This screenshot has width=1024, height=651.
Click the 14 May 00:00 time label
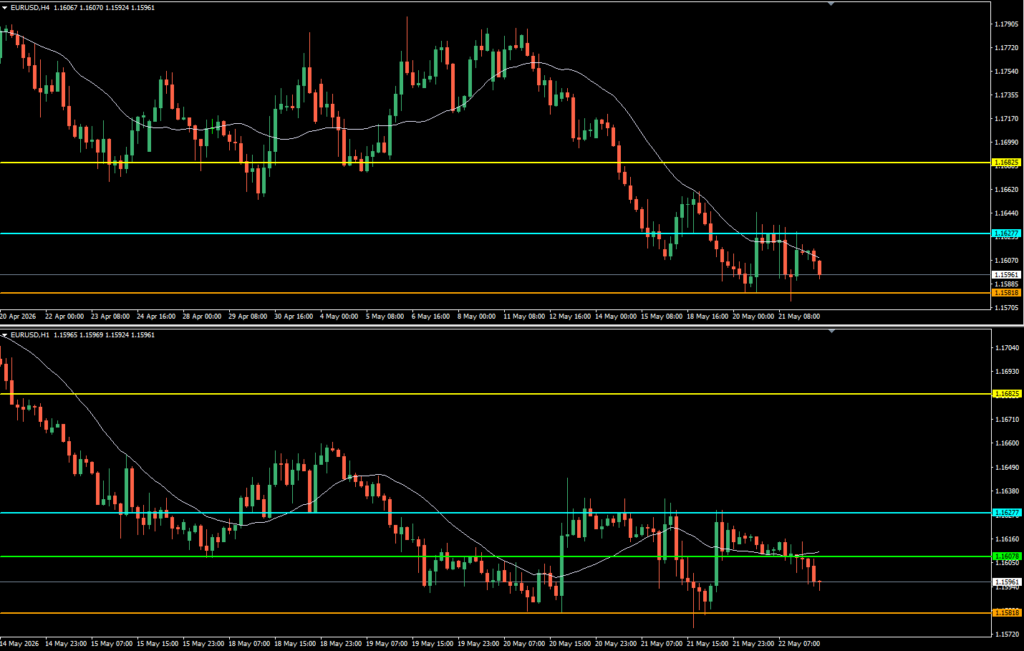coord(616,316)
